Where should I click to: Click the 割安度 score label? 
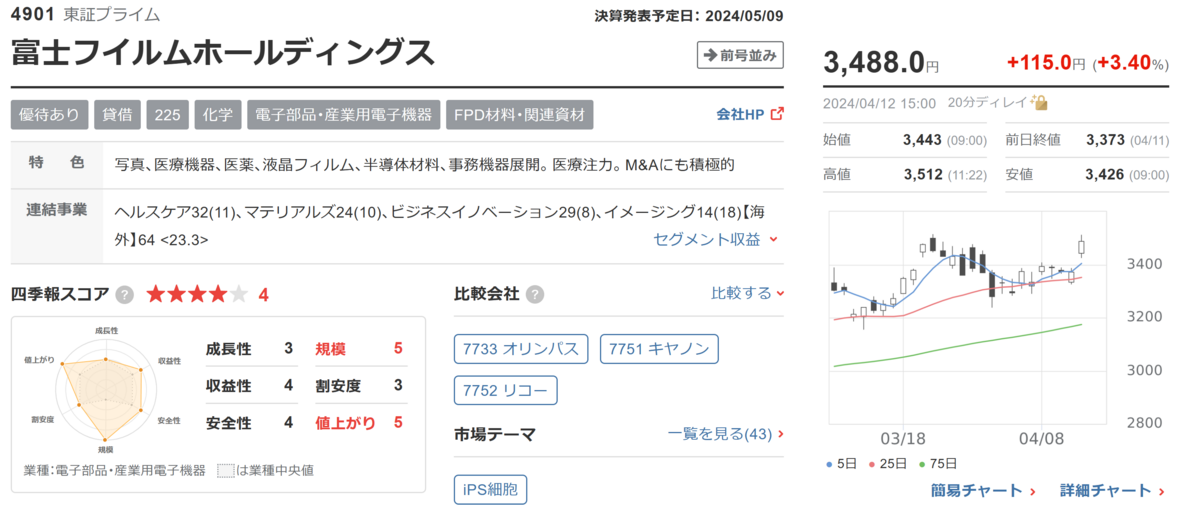tap(338, 386)
